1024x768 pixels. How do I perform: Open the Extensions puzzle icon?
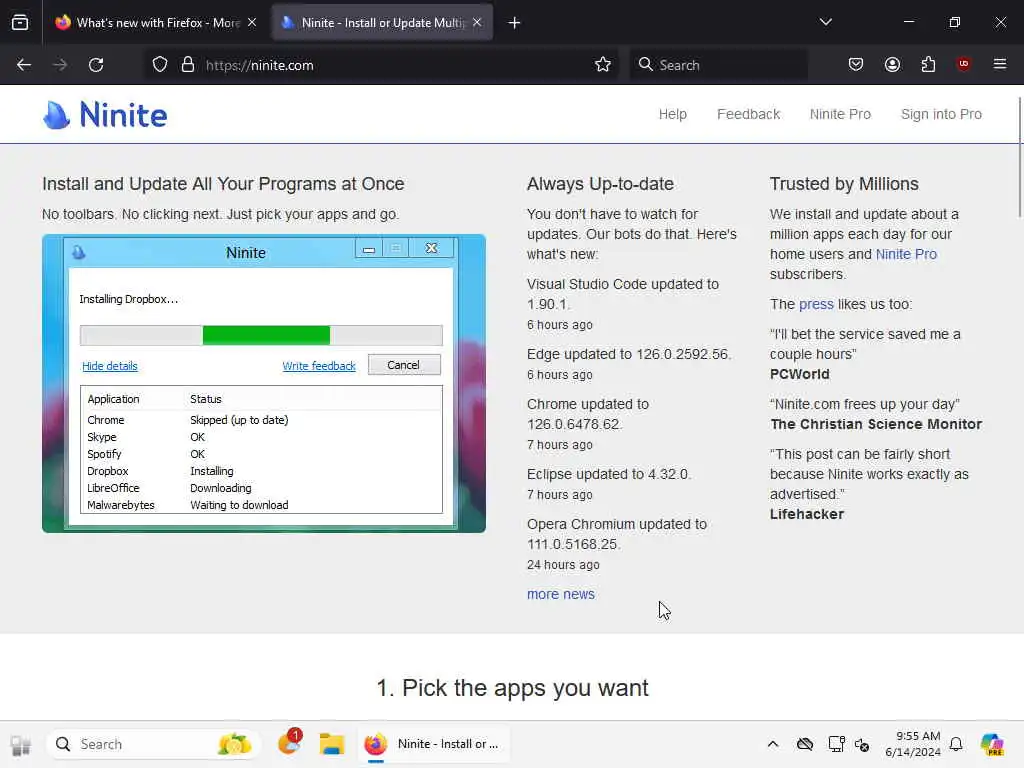click(x=928, y=65)
